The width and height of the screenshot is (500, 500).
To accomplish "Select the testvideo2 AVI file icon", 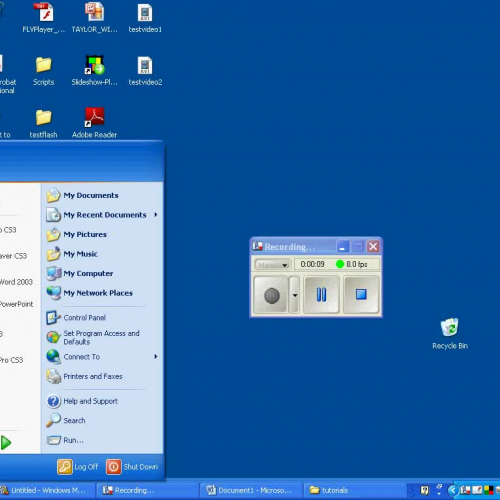I will point(145,71).
